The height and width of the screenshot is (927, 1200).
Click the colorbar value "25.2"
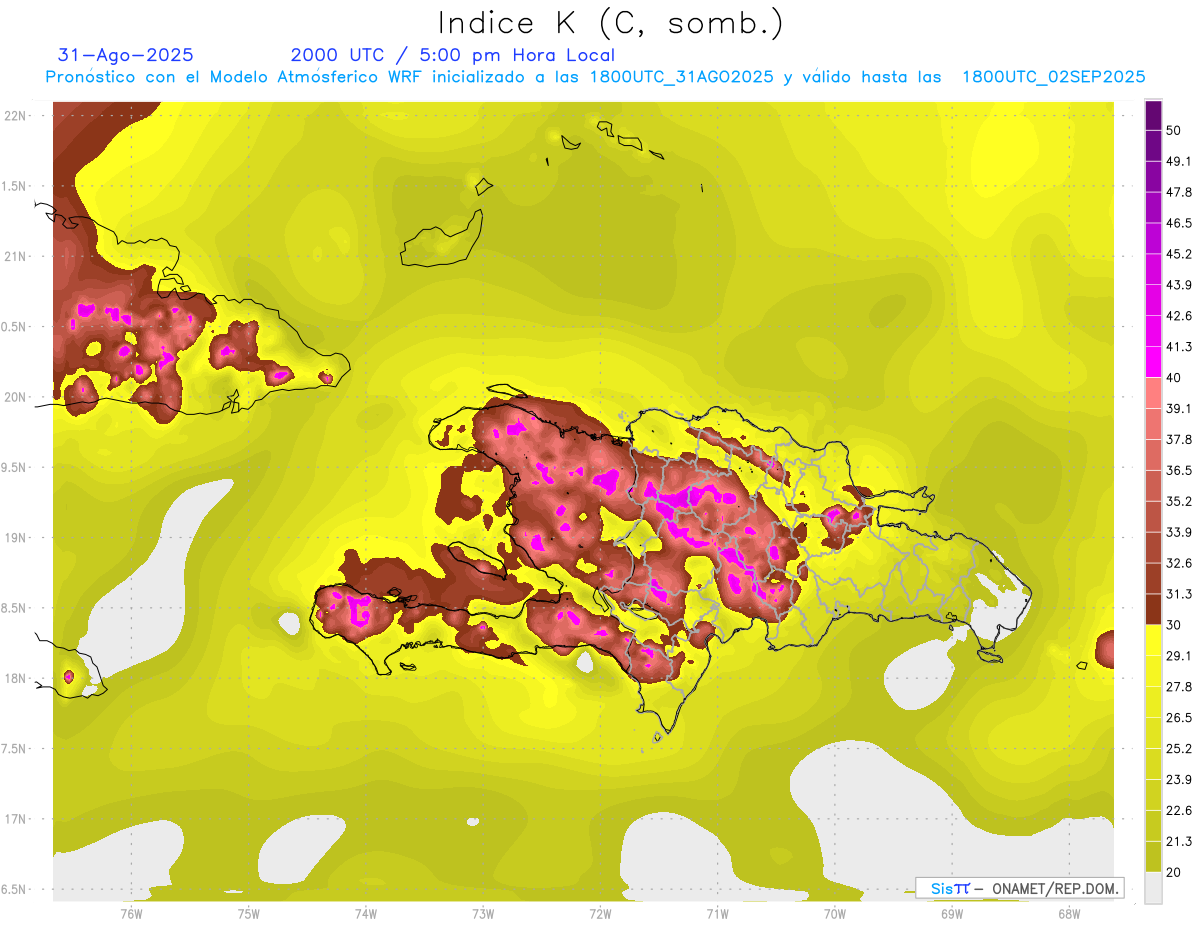point(1179,749)
